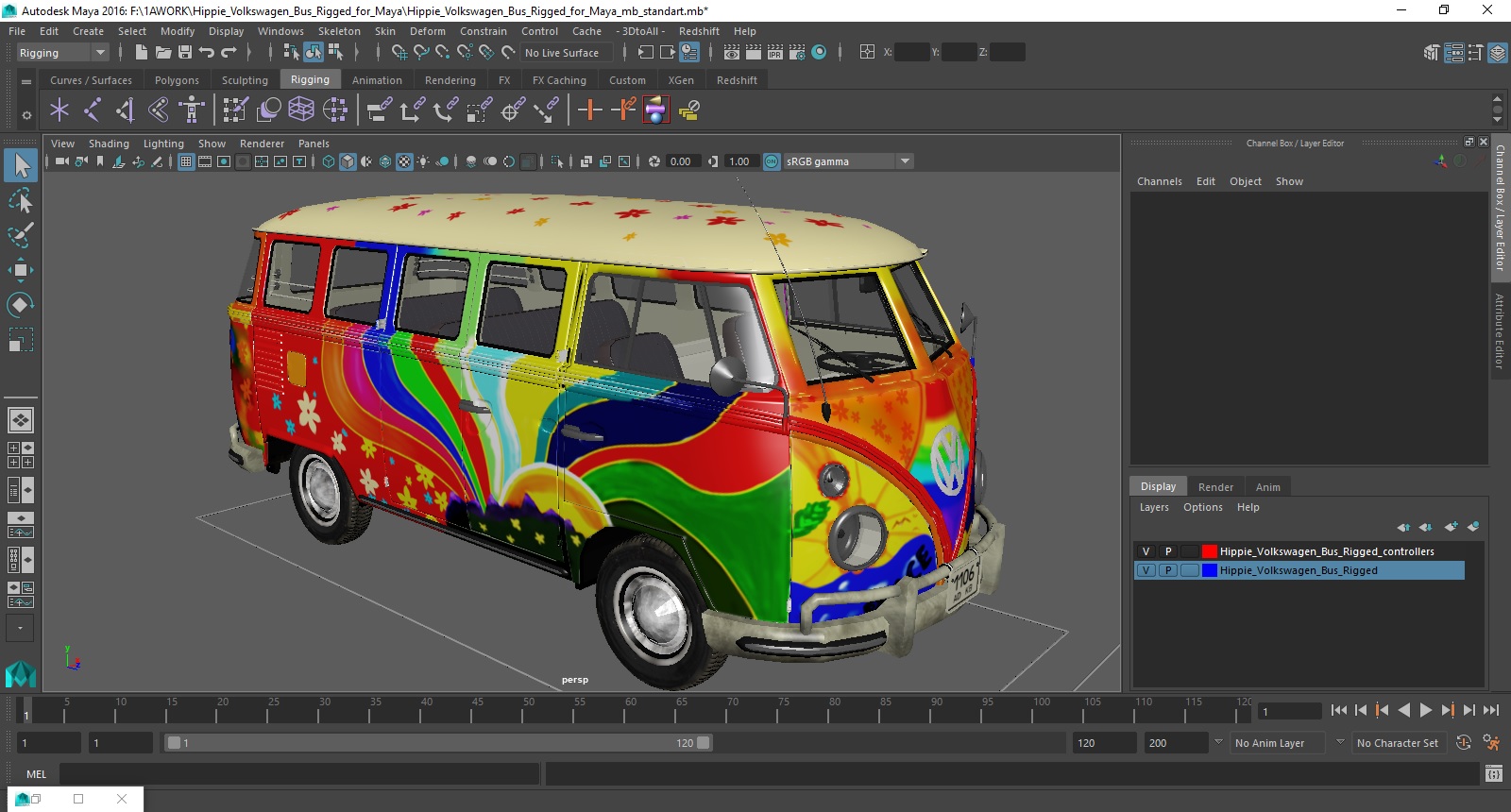The width and height of the screenshot is (1511, 812).
Task: Toggle playback P of Hippie_Volkswagen_Bus_Rigged layer
Action: coord(1168,570)
